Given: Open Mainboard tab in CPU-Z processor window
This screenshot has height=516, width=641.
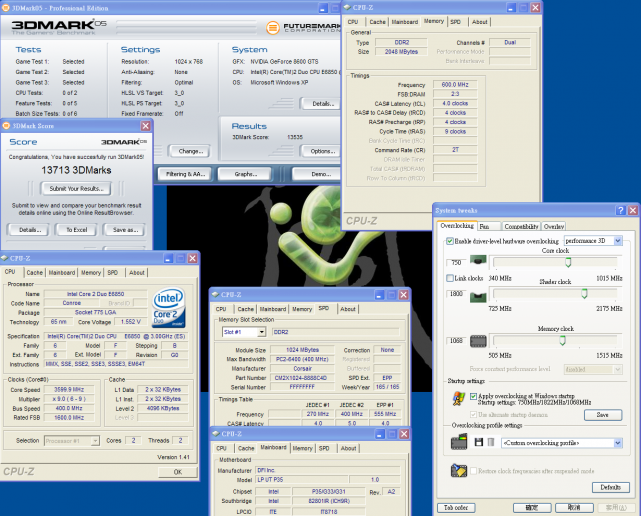Looking at the screenshot, I should (62, 273).
